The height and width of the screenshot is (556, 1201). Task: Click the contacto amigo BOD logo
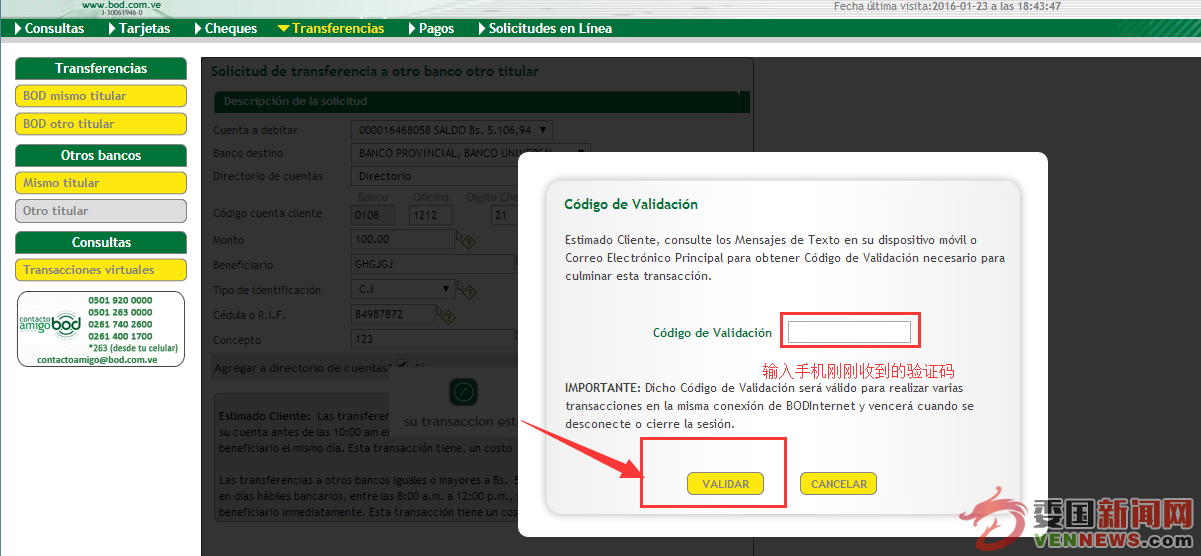point(50,323)
